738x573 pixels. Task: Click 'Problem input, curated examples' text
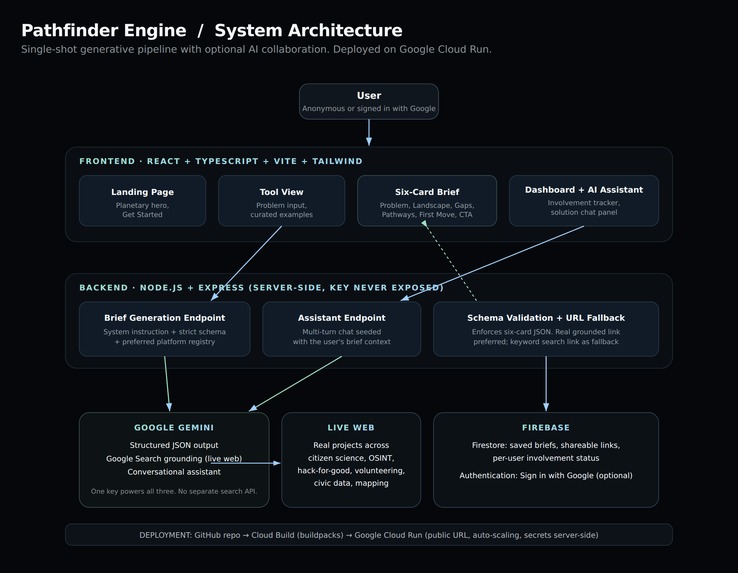[281, 210]
